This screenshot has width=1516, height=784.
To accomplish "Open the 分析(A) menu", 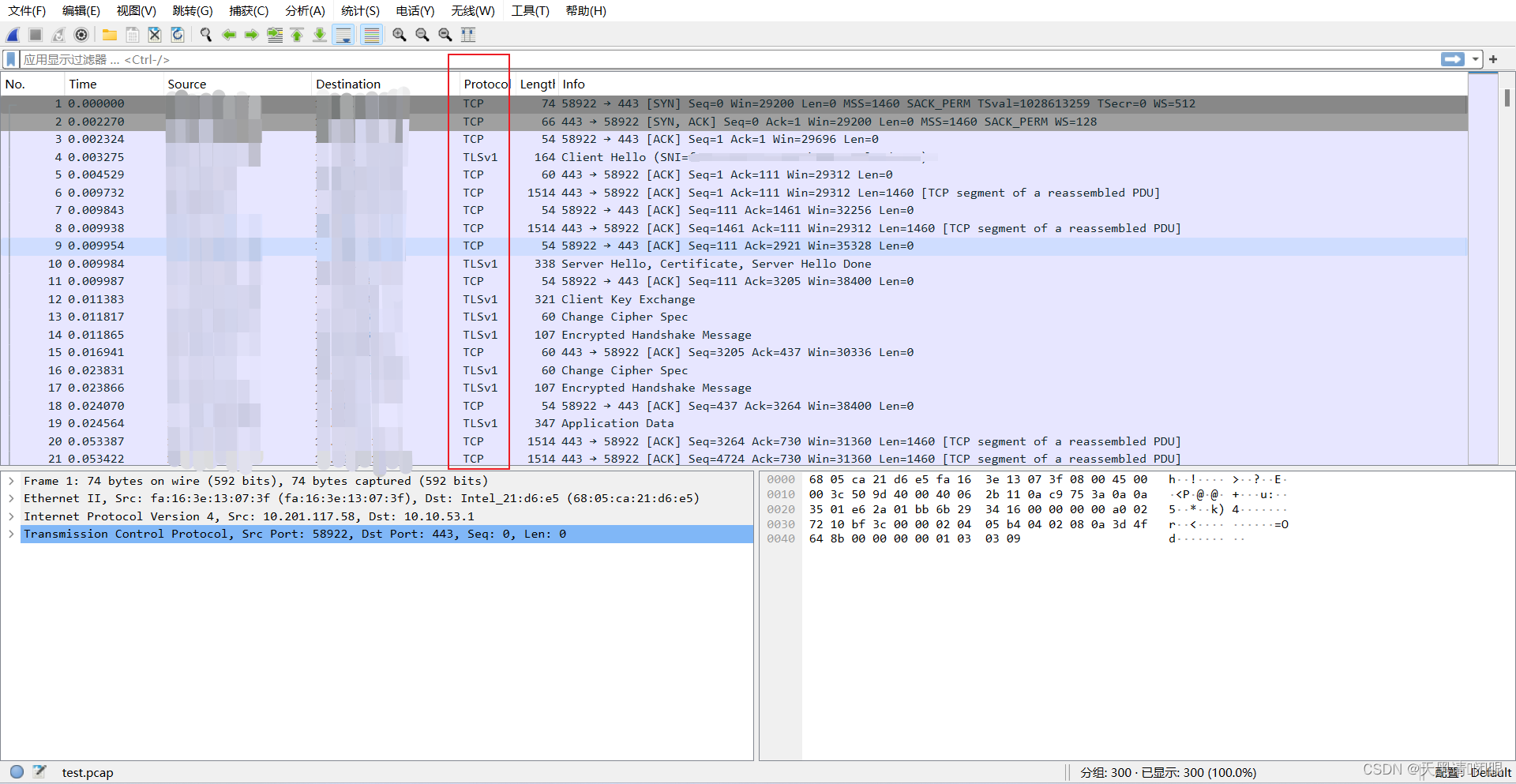I will pyautogui.click(x=305, y=11).
